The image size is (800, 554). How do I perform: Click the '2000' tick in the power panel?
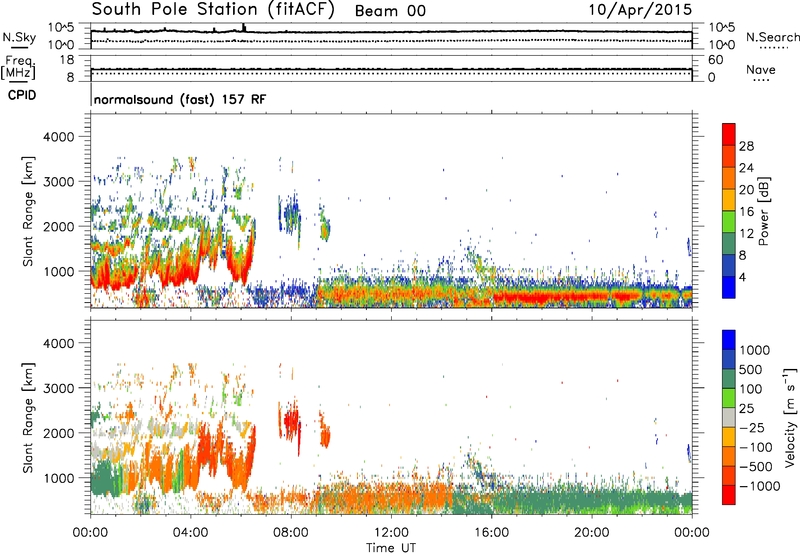point(58,226)
